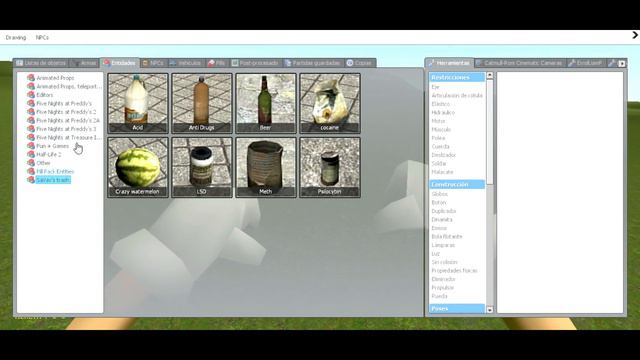
Task: Spawn the cocaine bag entity
Action: point(330,103)
